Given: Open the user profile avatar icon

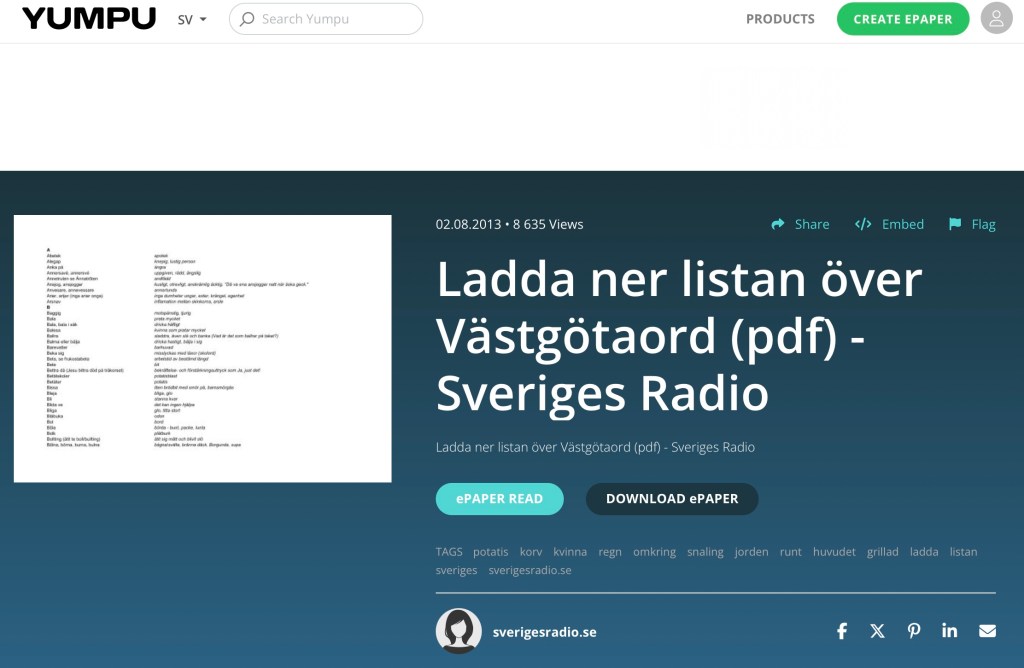Looking at the screenshot, I should coord(996,19).
